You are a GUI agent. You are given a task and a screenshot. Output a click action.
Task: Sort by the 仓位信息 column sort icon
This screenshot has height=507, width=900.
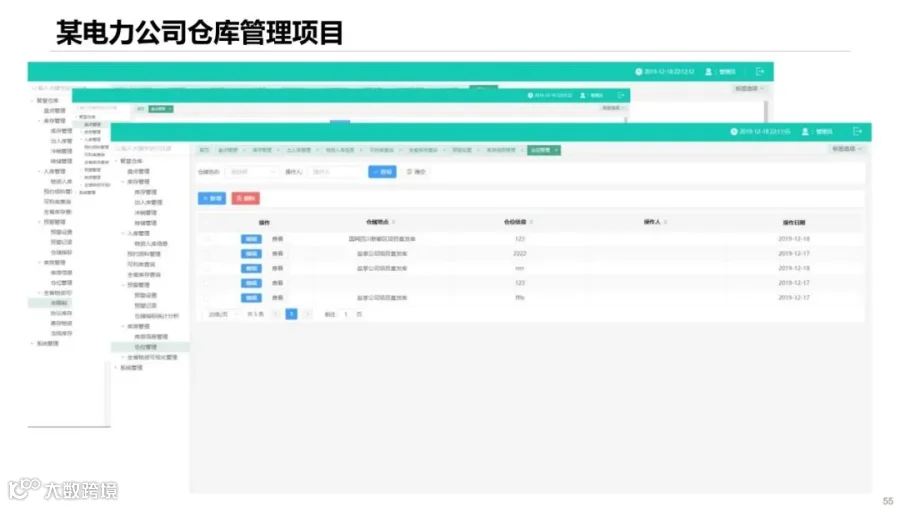[532, 222]
